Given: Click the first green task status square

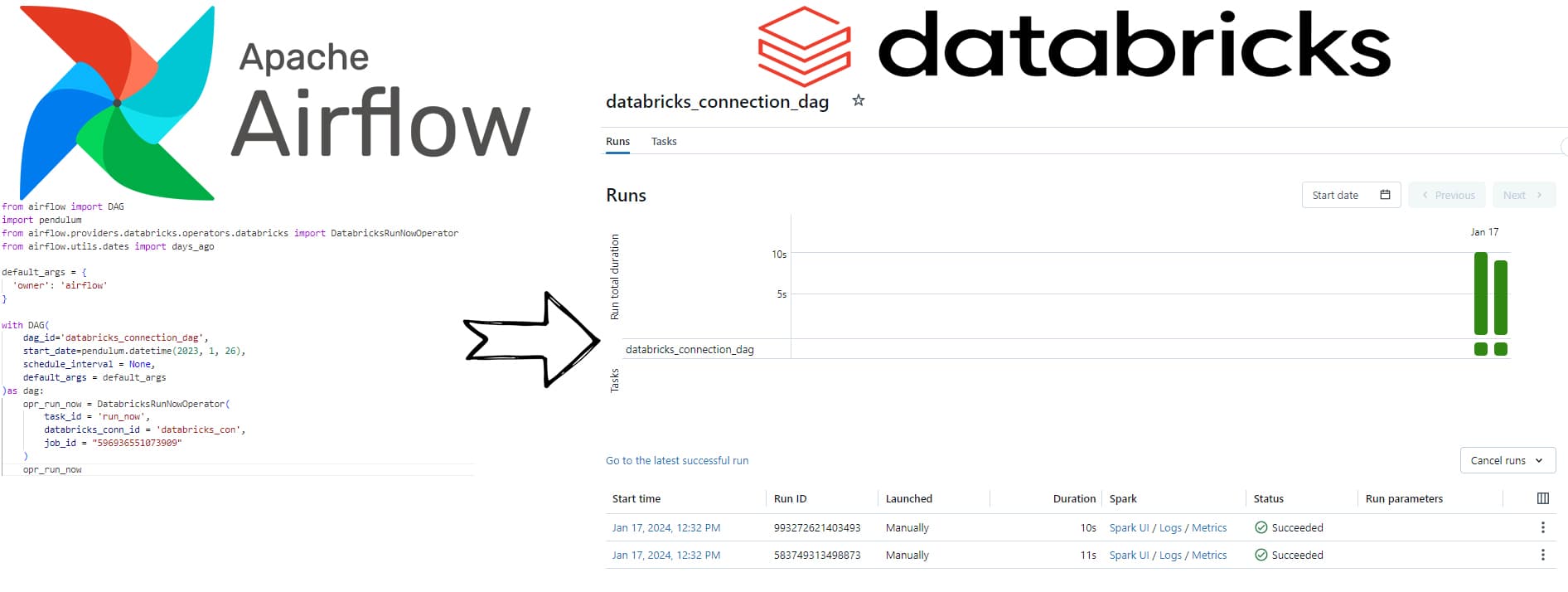Looking at the screenshot, I should click(1481, 349).
